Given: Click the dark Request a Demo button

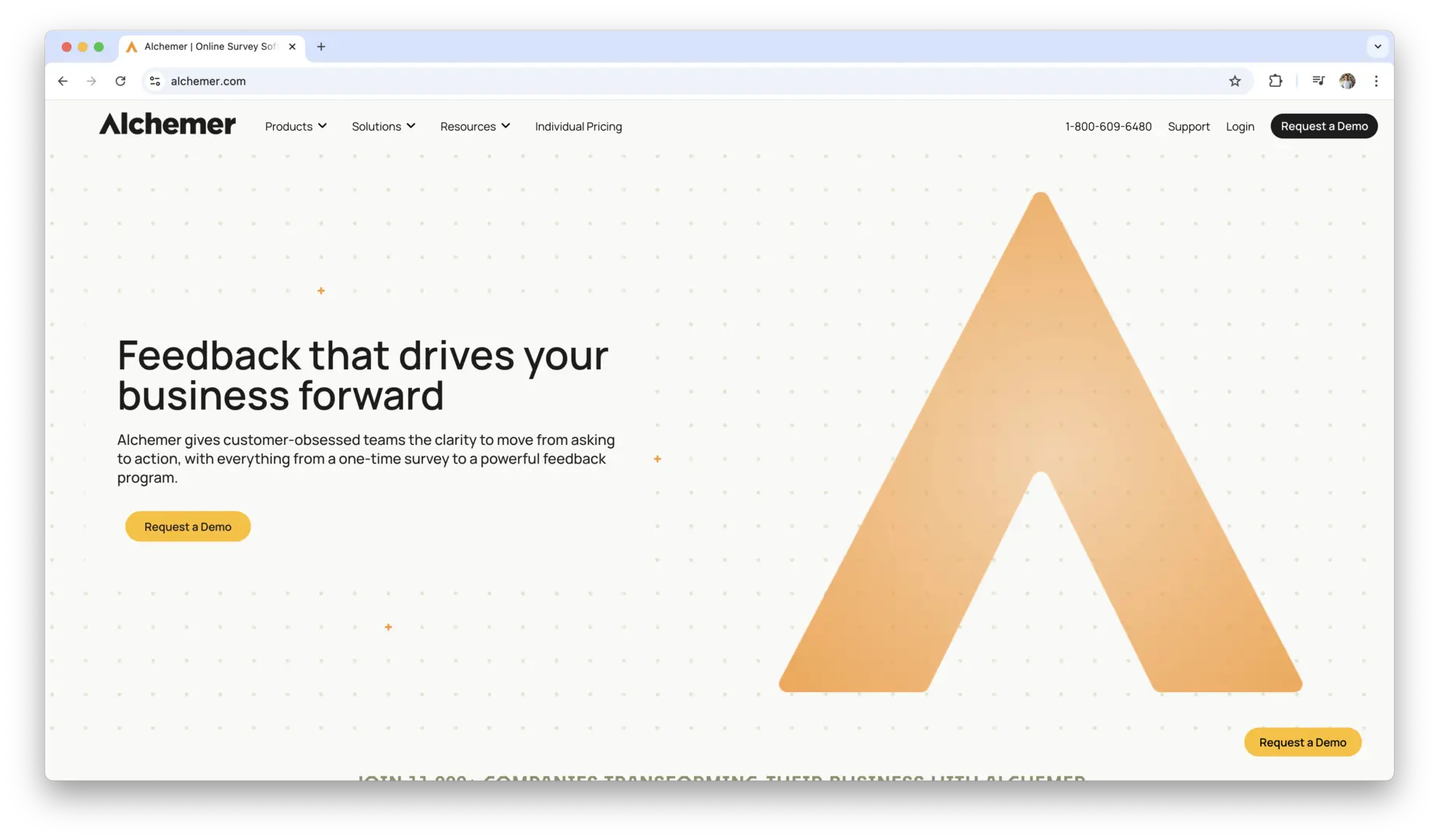Looking at the screenshot, I should 1324,126.
